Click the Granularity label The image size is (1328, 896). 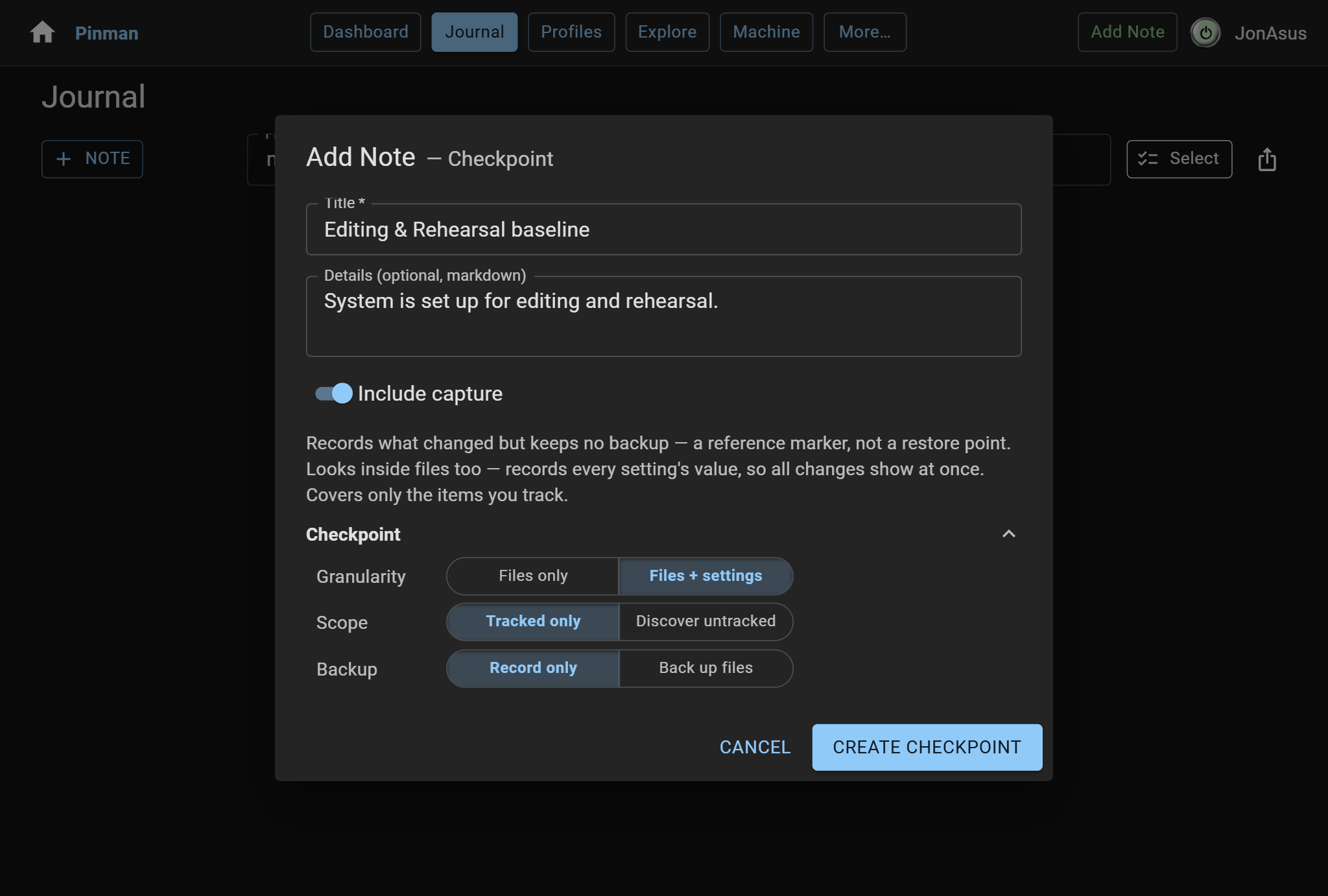click(x=361, y=576)
